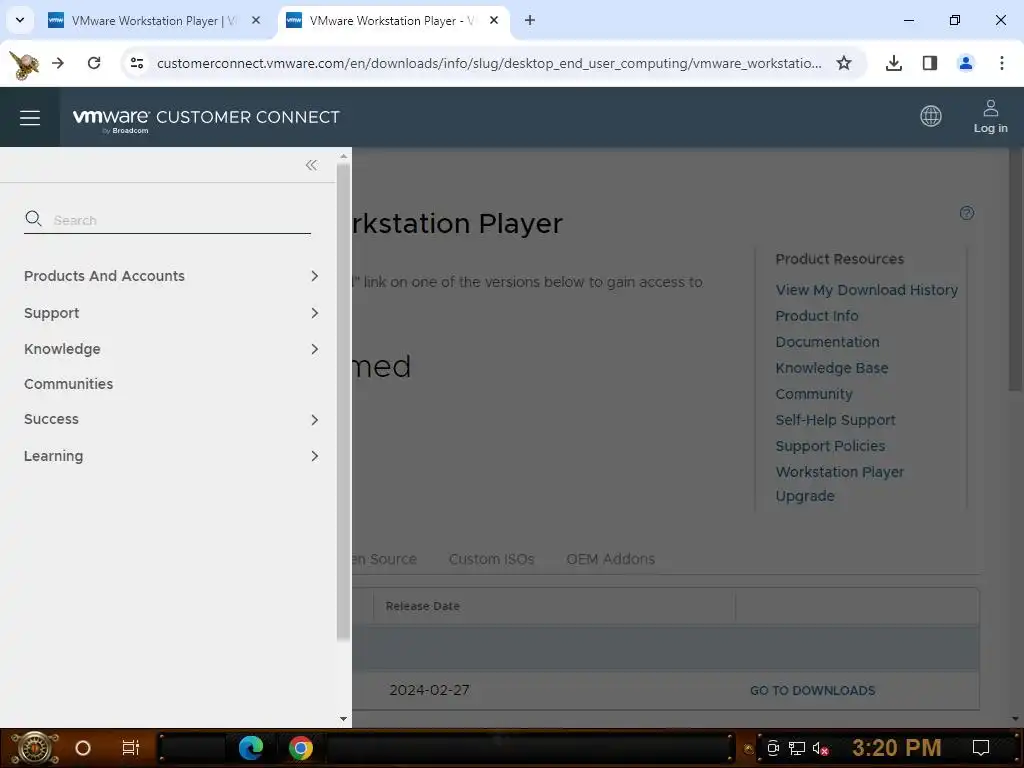Close the active VMware tab

pos(494,20)
